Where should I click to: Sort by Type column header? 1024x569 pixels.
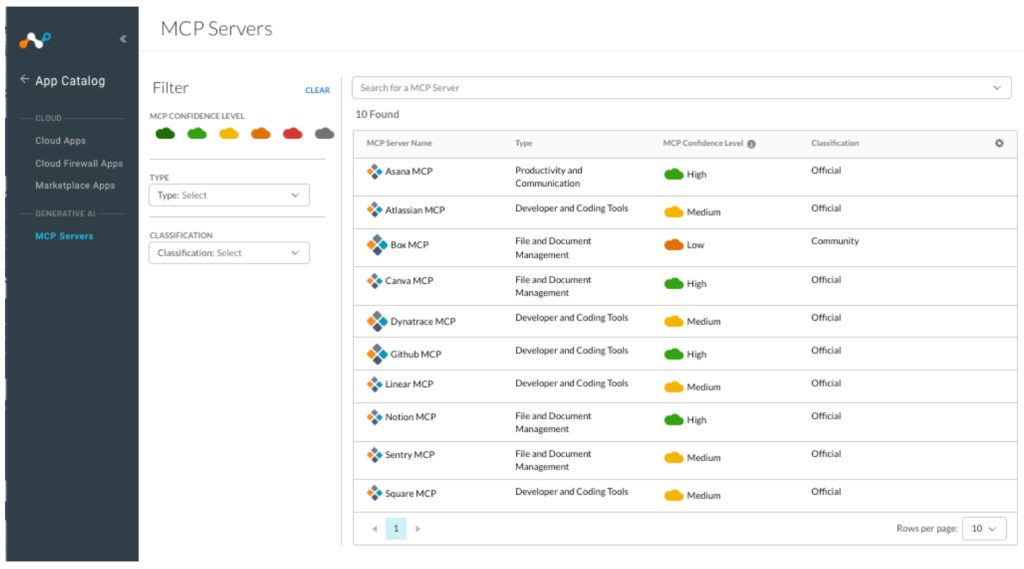(x=524, y=143)
